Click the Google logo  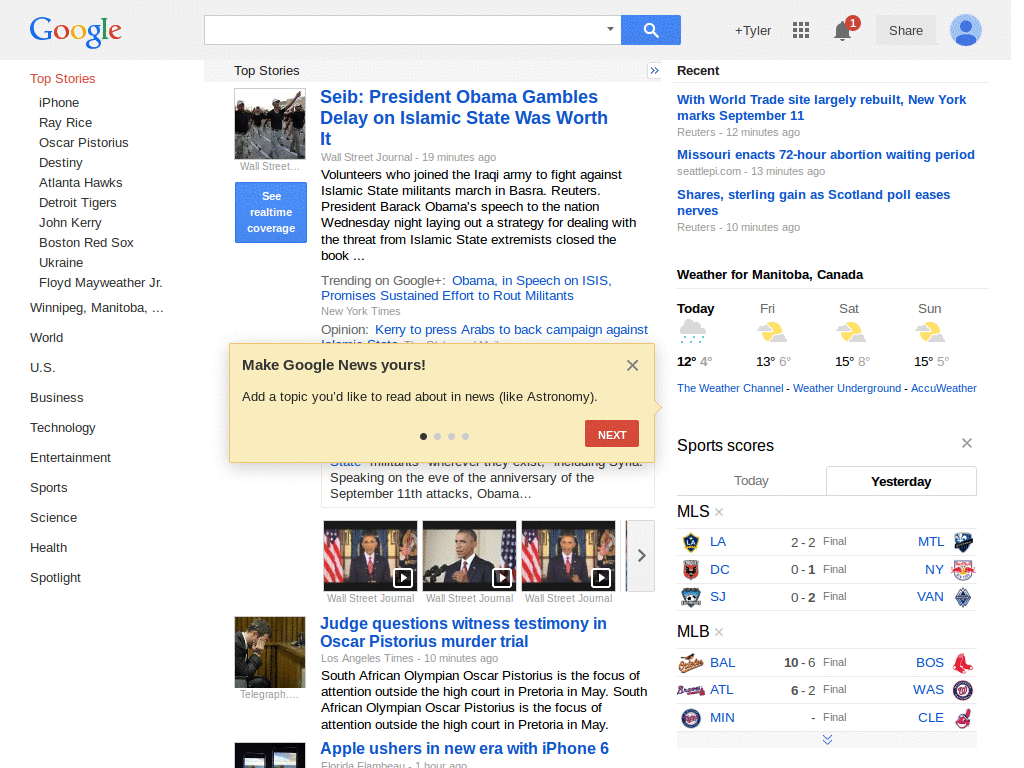pyautogui.click(x=75, y=32)
